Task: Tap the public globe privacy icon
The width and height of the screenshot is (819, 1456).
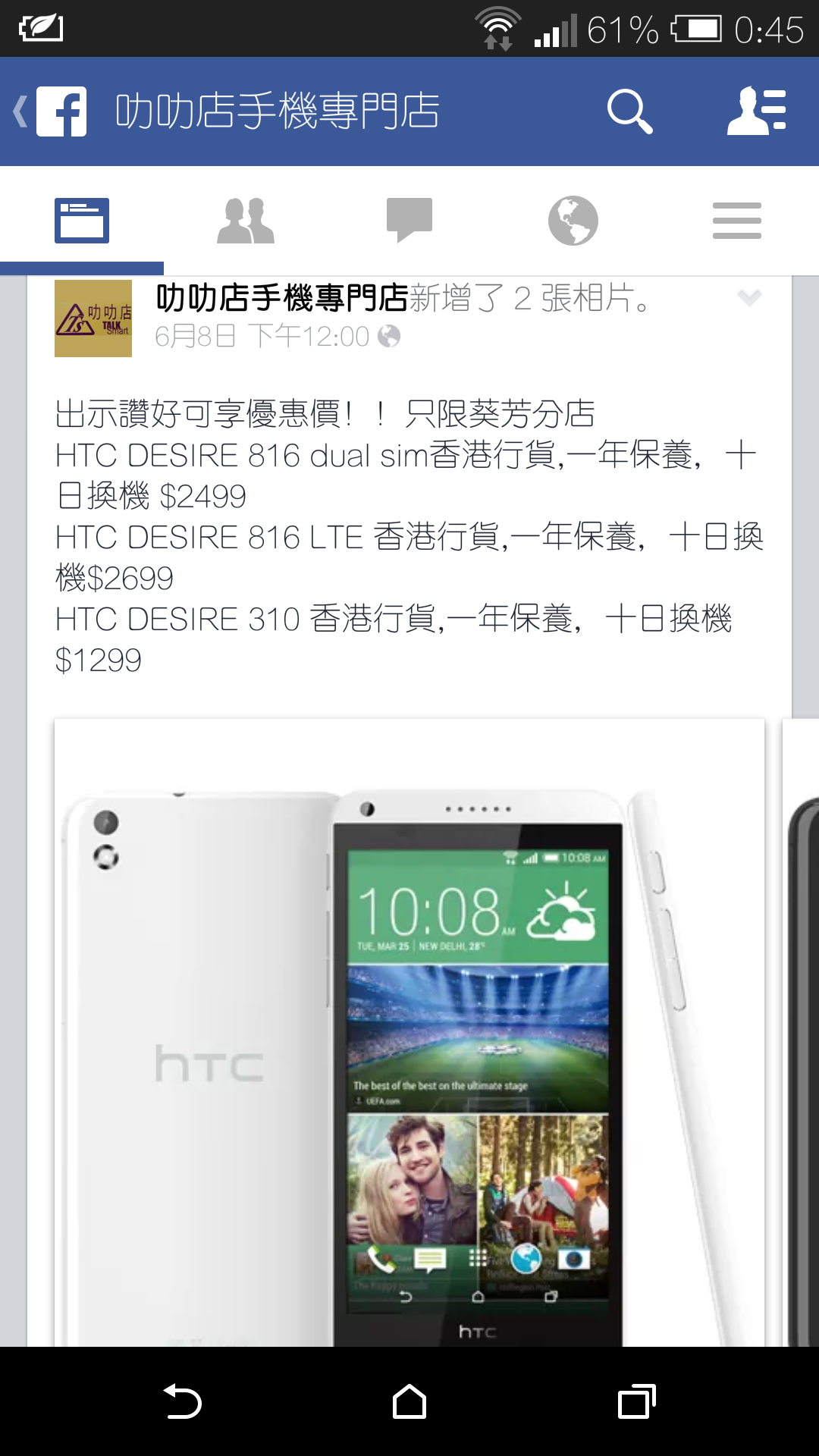Action: (x=389, y=336)
